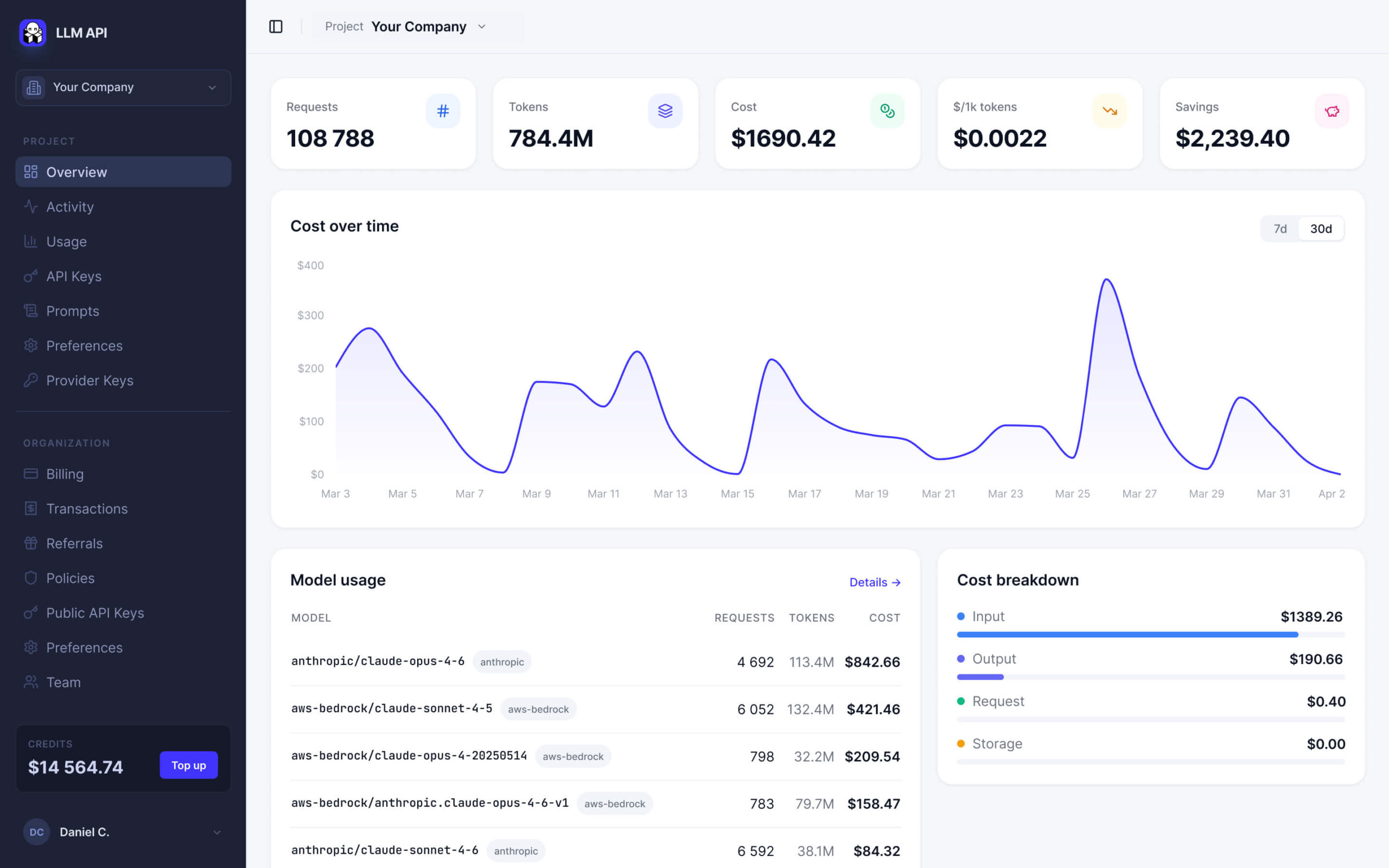Open Billing in the sidebar

pyautogui.click(x=64, y=474)
